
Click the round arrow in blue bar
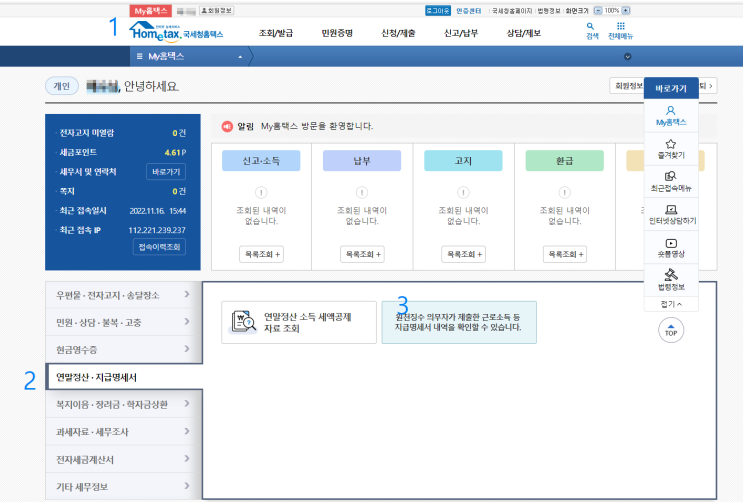627,57
